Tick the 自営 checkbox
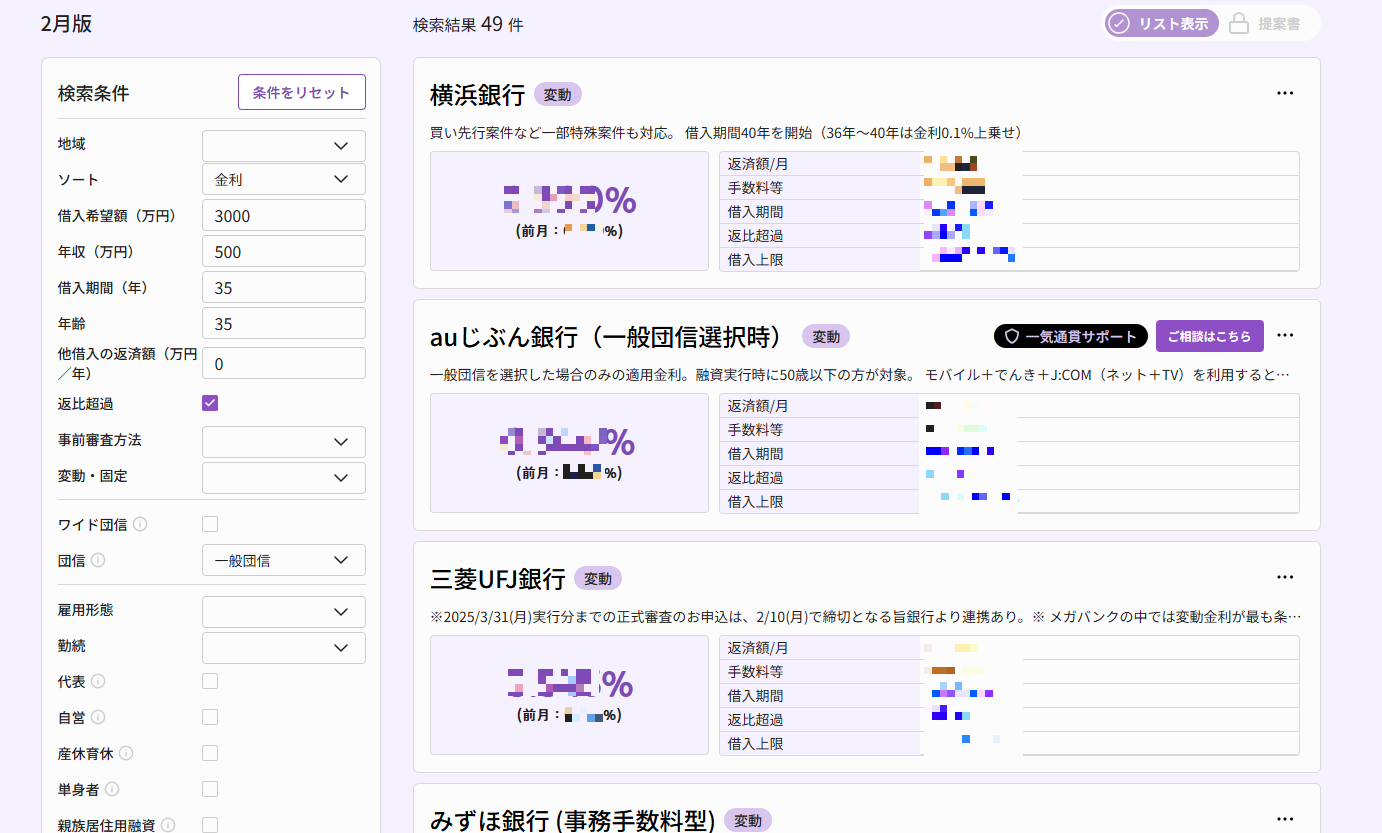1382x833 pixels. tap(210, 717)
